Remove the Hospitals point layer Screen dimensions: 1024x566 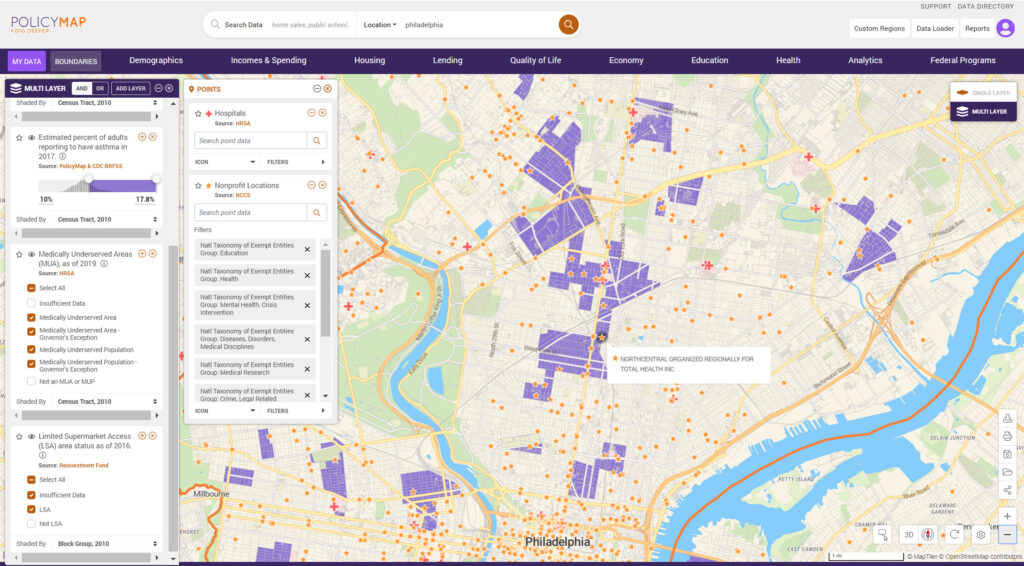click(322, 113)
